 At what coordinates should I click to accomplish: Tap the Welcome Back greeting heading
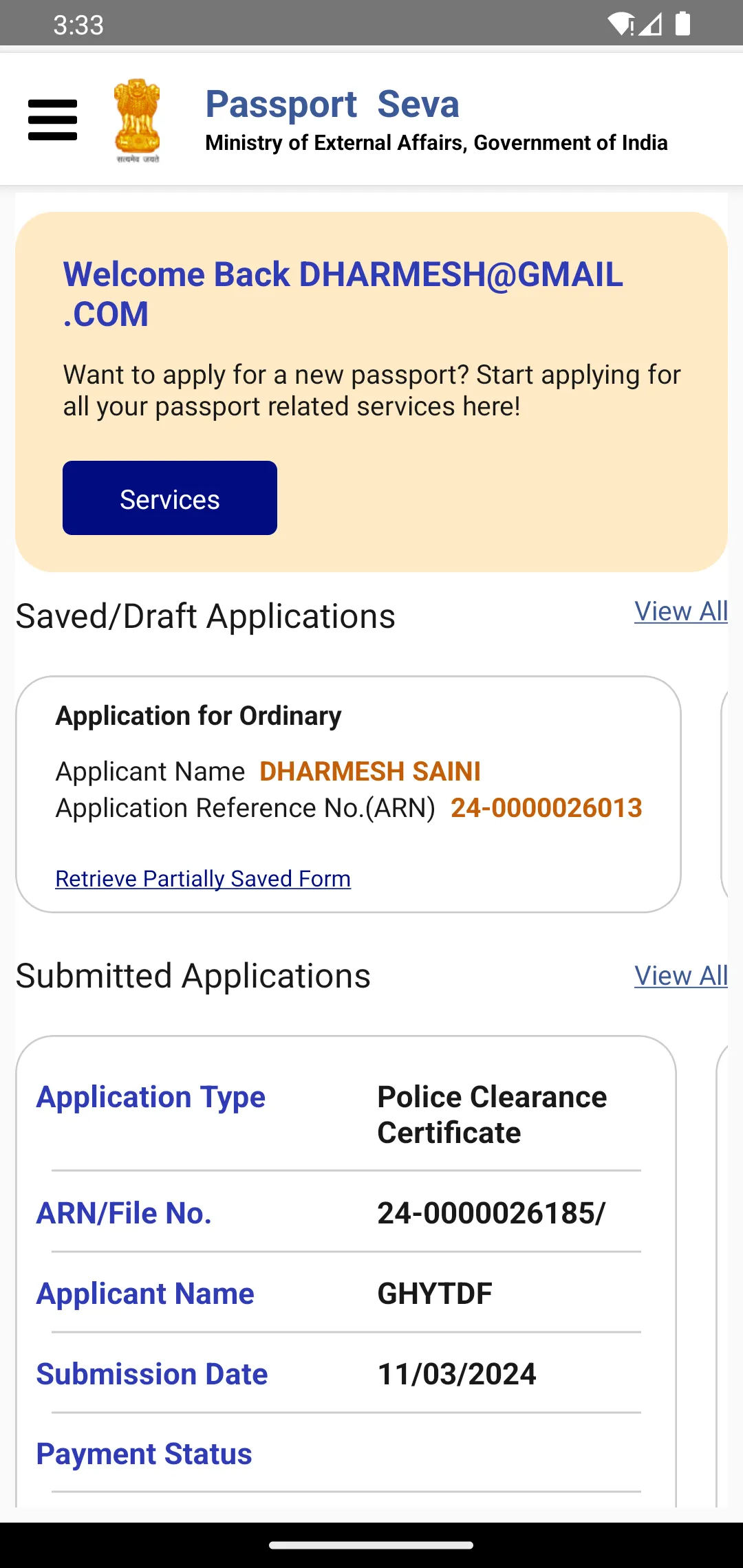pyautogui.click(x=343, y=294)
